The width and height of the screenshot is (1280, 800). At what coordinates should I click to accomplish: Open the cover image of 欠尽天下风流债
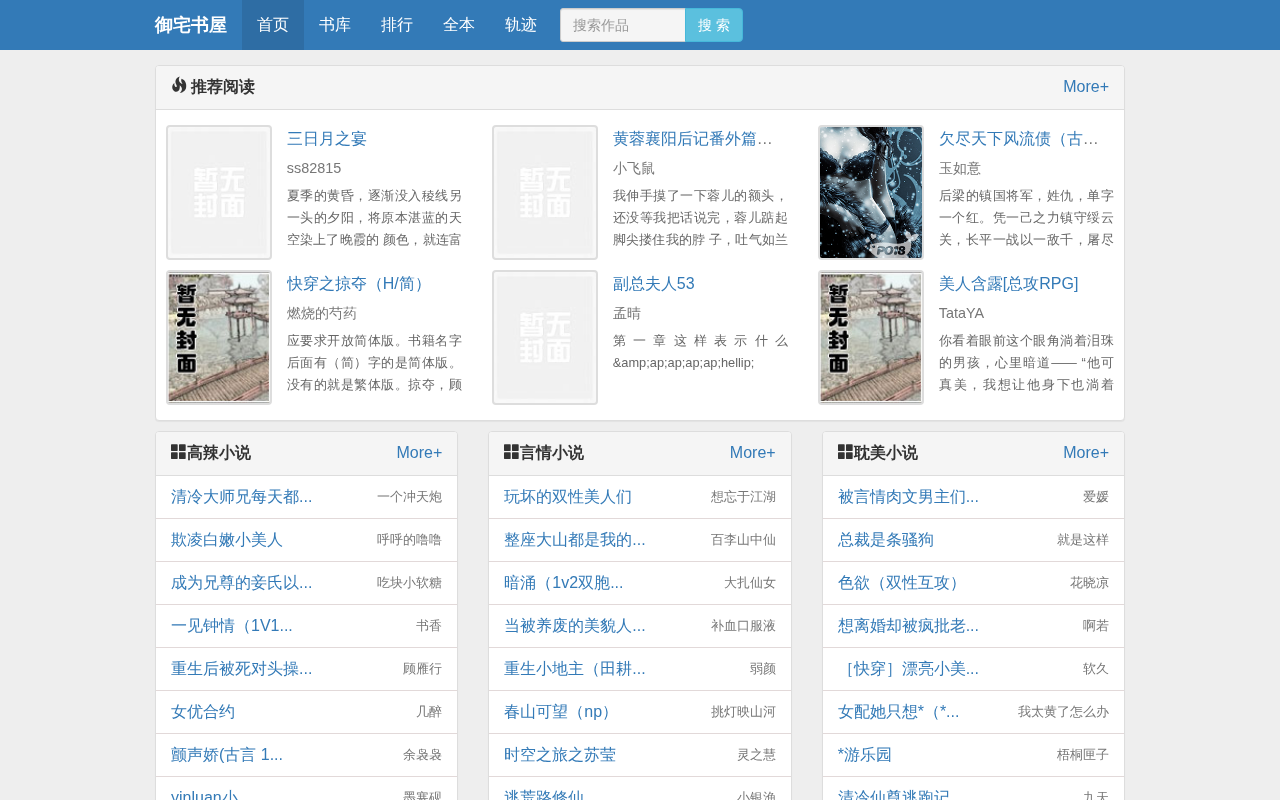[871, 192]
